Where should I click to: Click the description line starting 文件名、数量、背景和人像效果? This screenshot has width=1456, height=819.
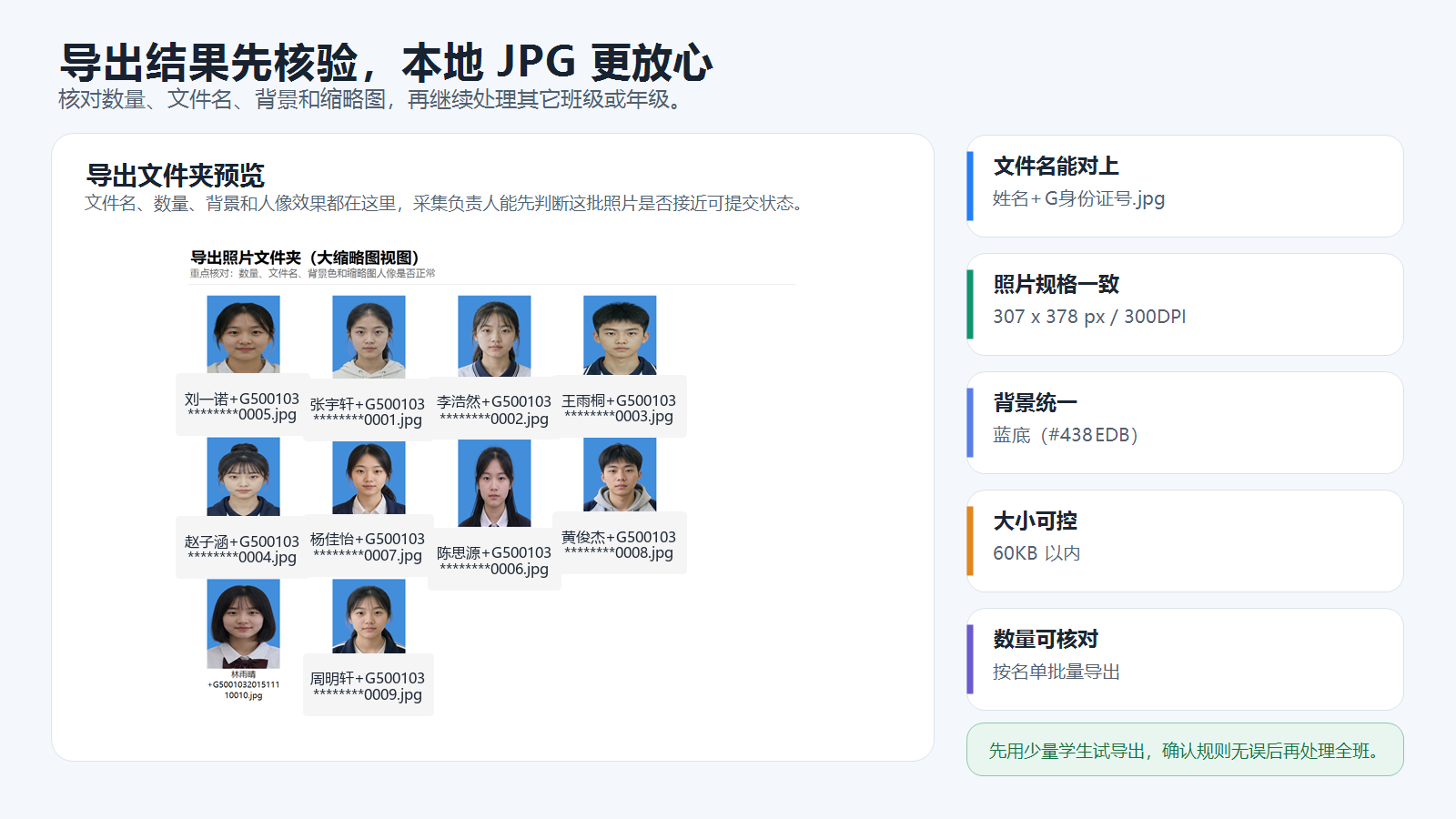[x=444, y=204]
